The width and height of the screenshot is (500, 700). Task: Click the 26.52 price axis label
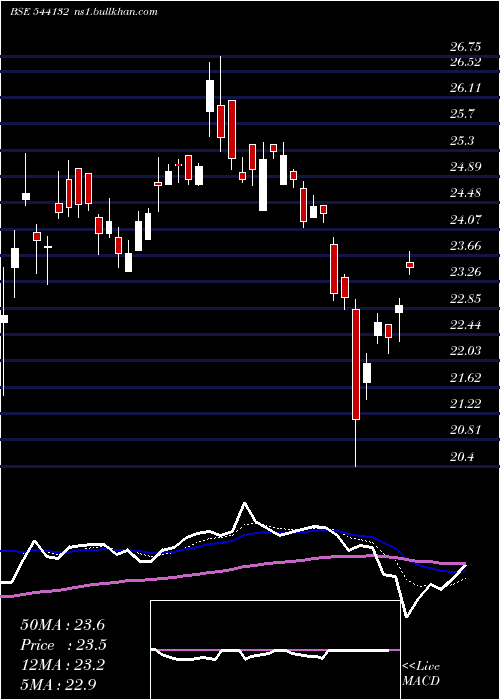coord(465,62)
